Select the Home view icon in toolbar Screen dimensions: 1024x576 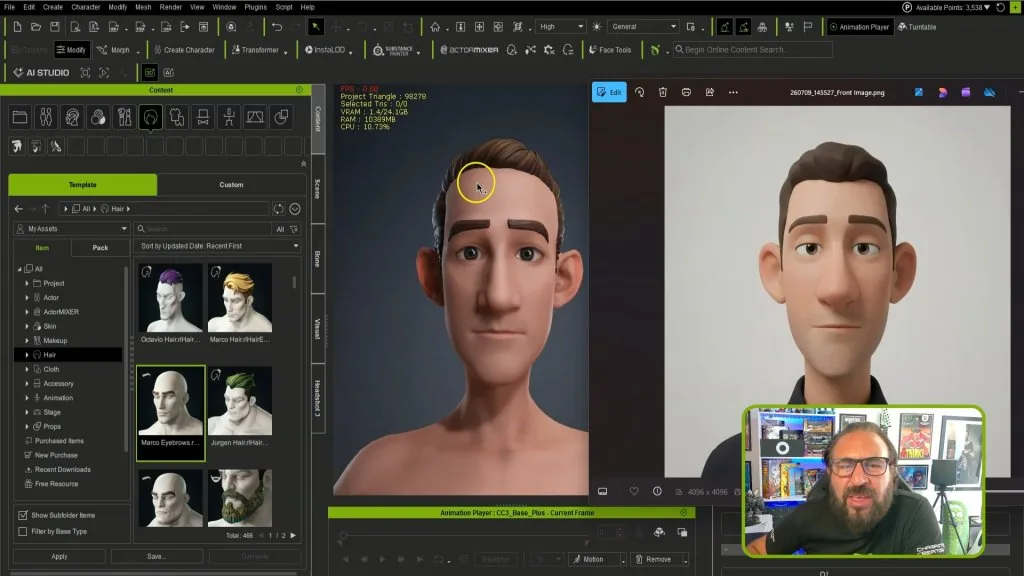[435, 27]
